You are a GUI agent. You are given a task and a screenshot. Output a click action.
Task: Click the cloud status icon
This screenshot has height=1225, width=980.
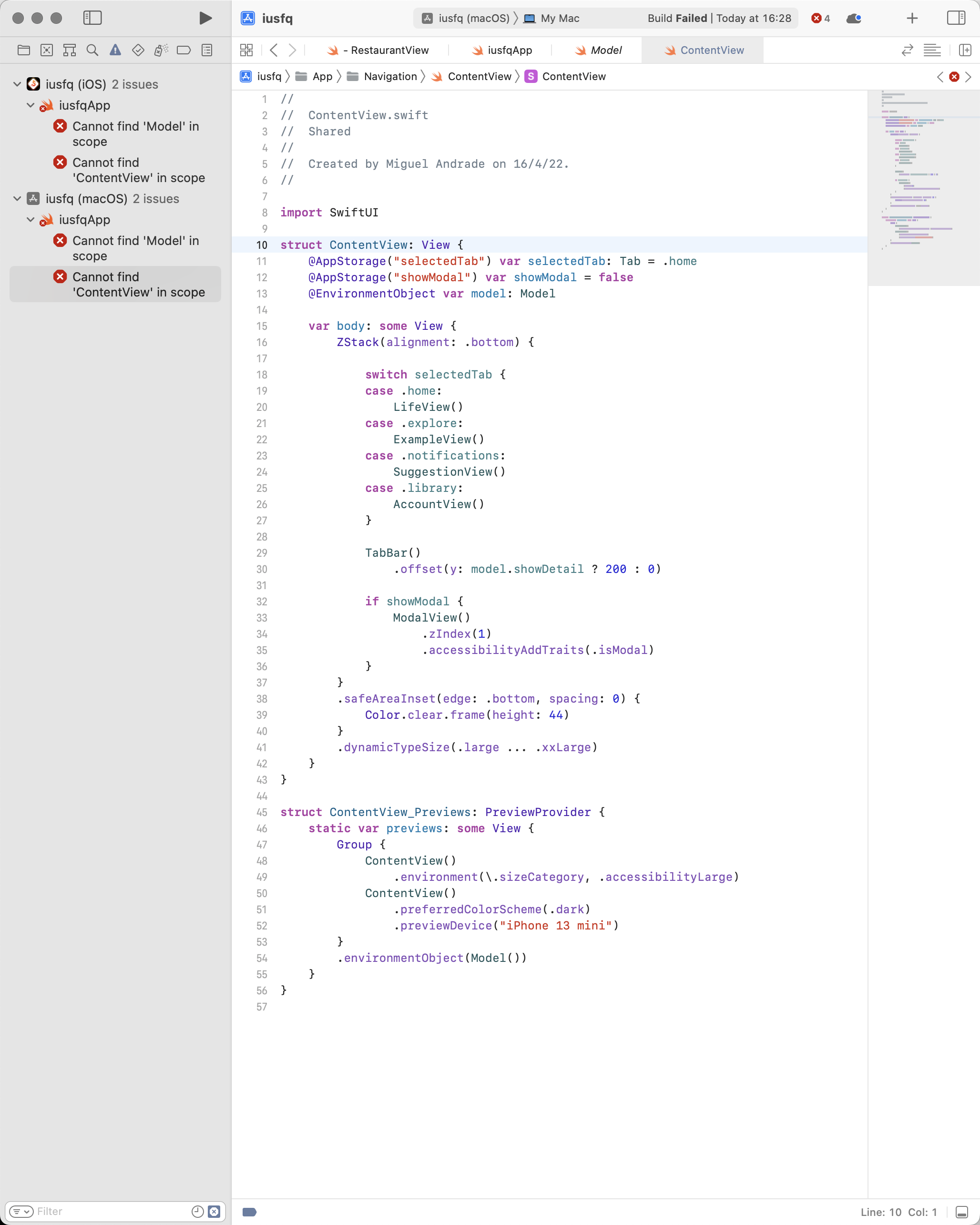[853, 18]
